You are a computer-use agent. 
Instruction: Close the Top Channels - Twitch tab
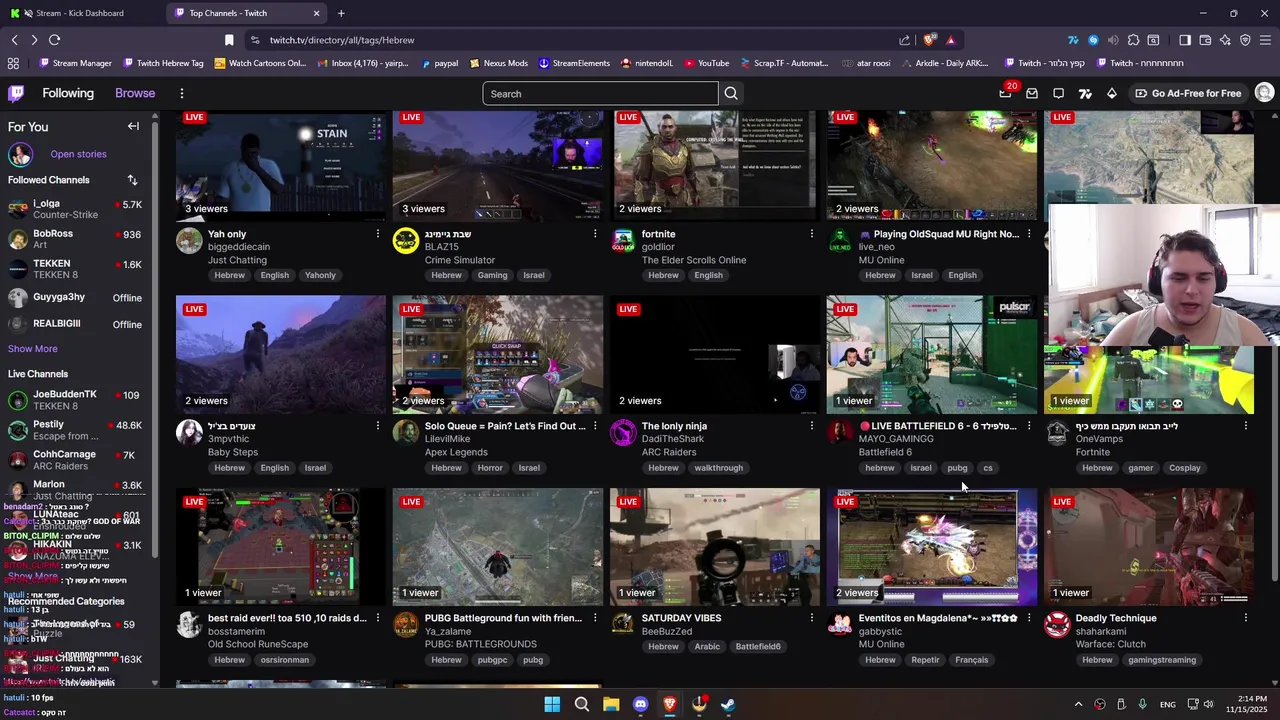317,13
